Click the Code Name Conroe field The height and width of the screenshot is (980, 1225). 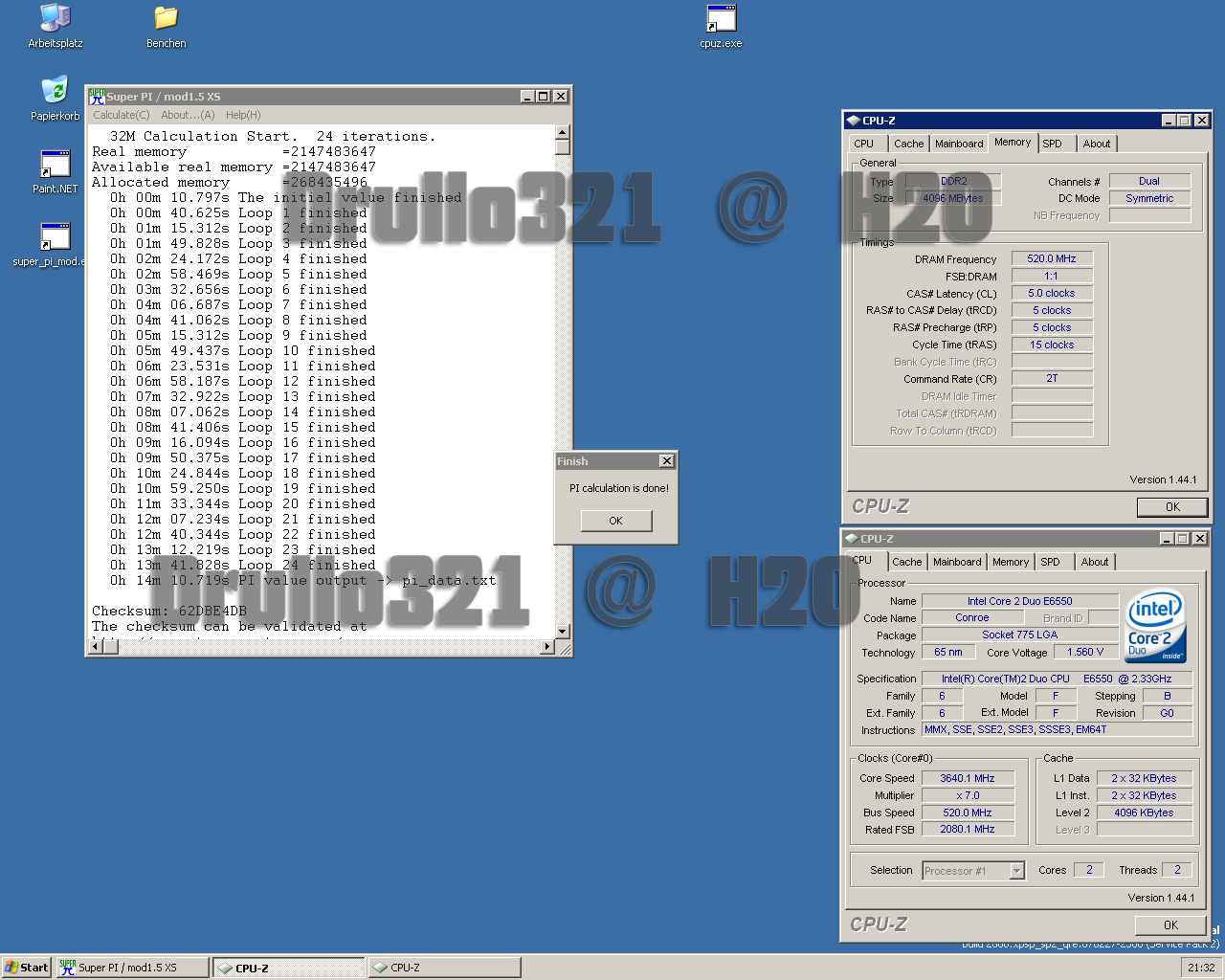pyautogui.click(x=971, y=618)
